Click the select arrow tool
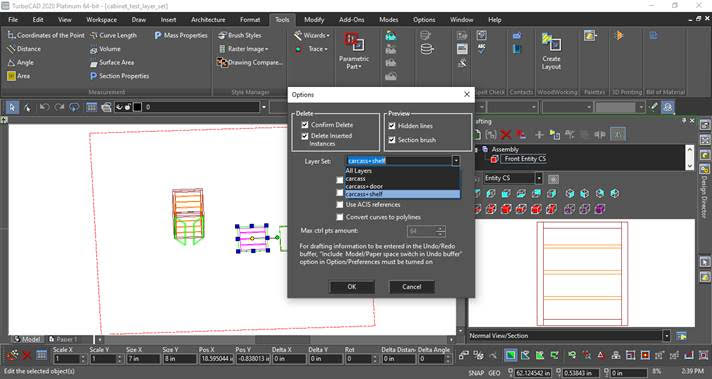 point(12,108)
